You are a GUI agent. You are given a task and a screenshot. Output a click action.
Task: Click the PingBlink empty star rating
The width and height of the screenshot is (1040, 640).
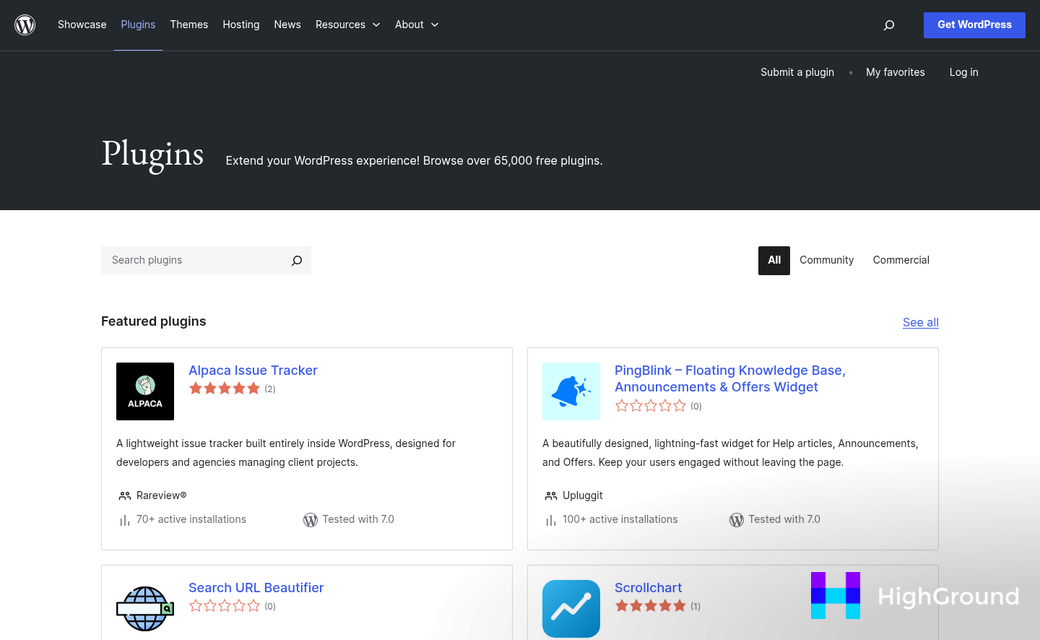pos(650,406)
